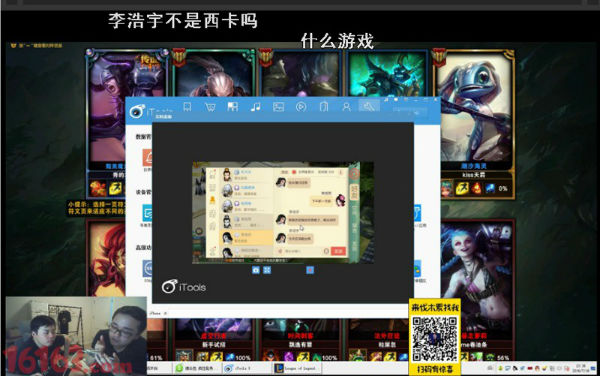Open the shopping cart icon in iTools
Screen dimensions: 600x376
coord(210,107)
